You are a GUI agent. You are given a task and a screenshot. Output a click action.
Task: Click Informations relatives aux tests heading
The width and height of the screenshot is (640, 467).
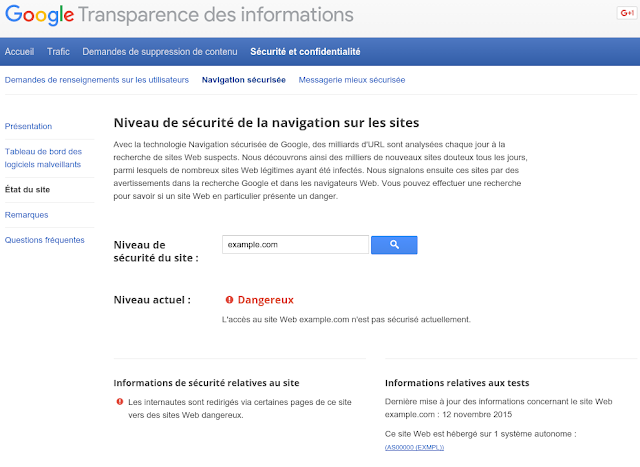(457, 383)
